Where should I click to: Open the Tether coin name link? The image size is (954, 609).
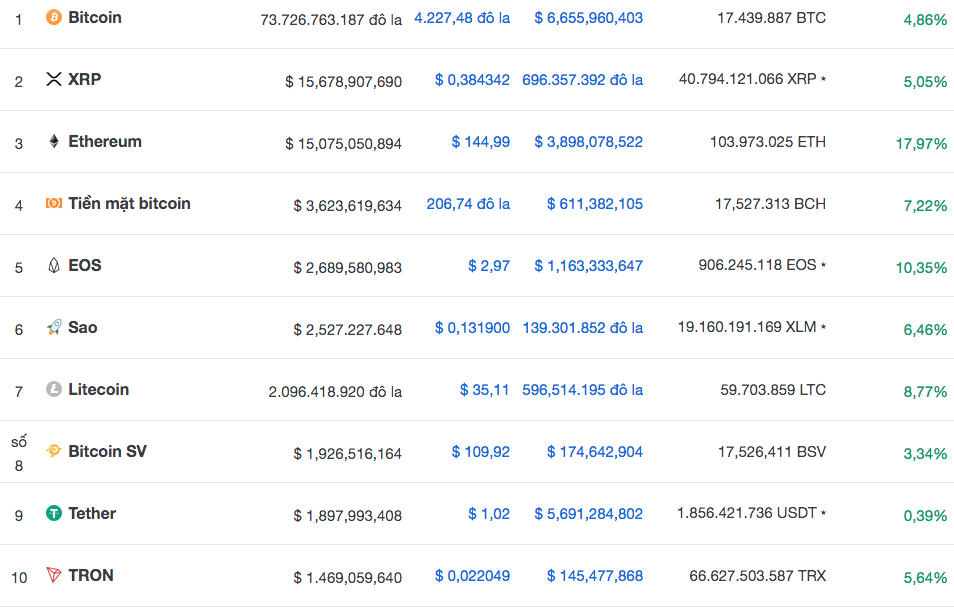[x=92, y=514]
